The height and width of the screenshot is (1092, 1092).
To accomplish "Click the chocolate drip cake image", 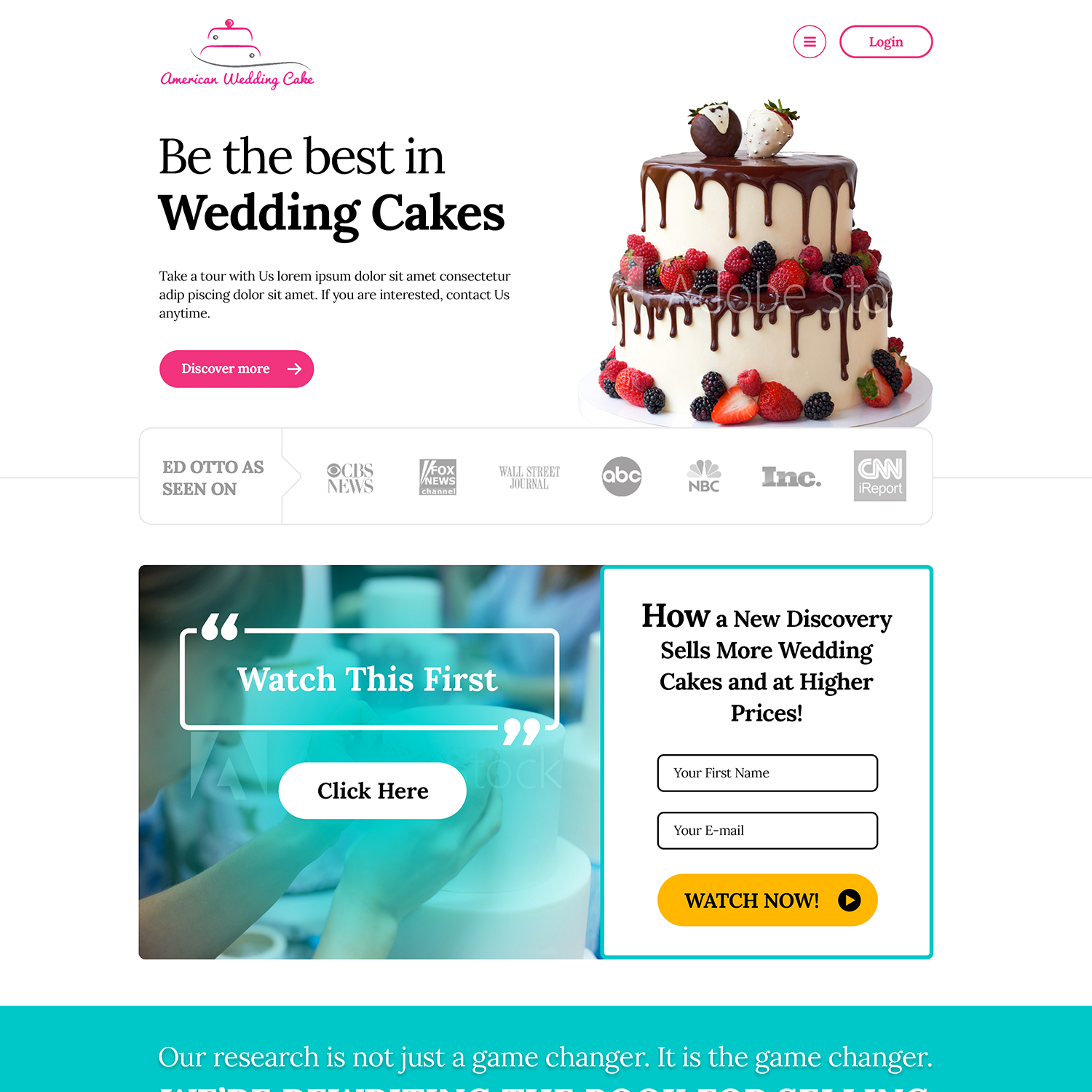I will click(x=755, y=263).
